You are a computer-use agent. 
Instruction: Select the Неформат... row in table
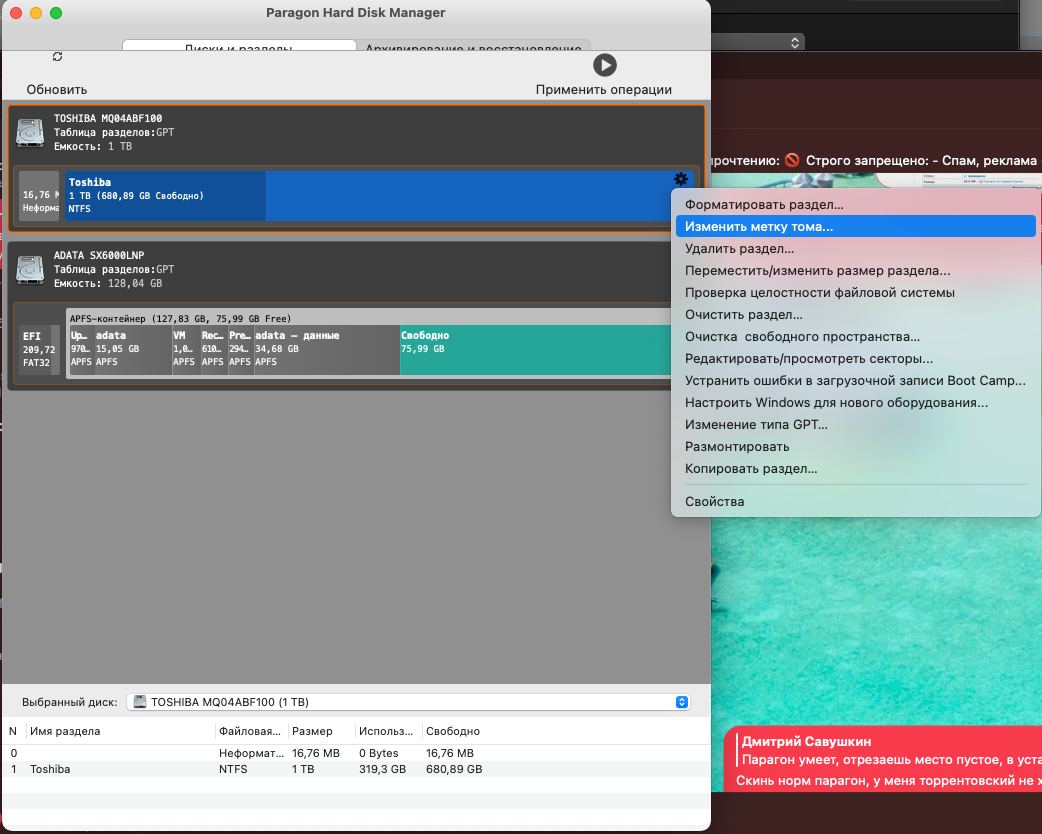(356, 753)
